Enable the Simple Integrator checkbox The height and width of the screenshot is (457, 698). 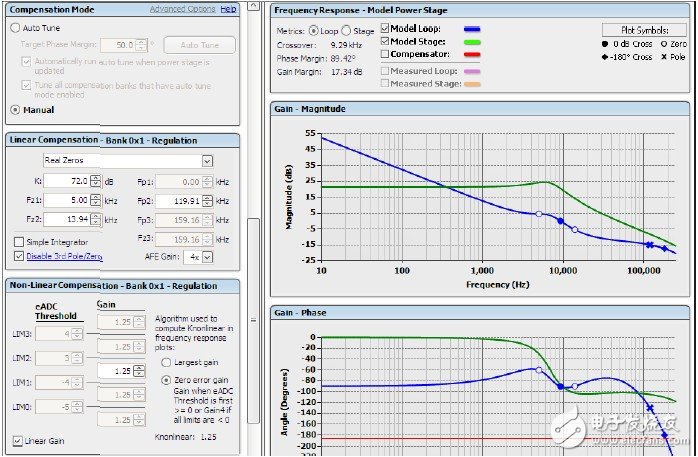pos(19,242)
